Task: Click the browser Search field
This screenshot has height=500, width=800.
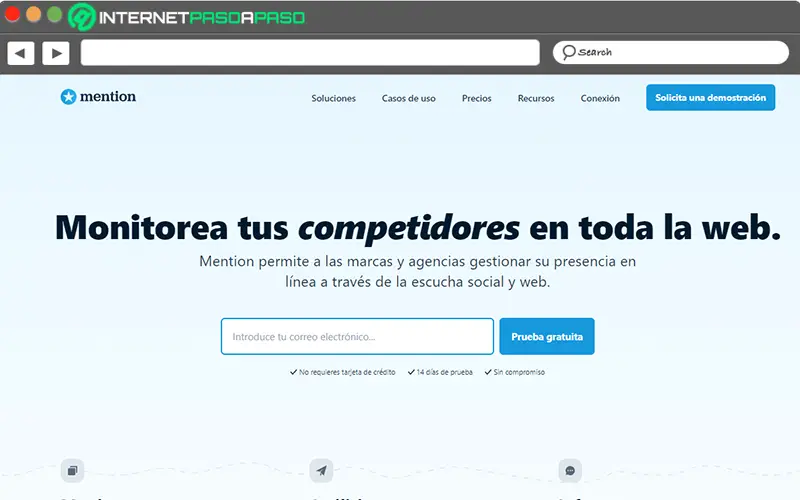Action: 670,53
